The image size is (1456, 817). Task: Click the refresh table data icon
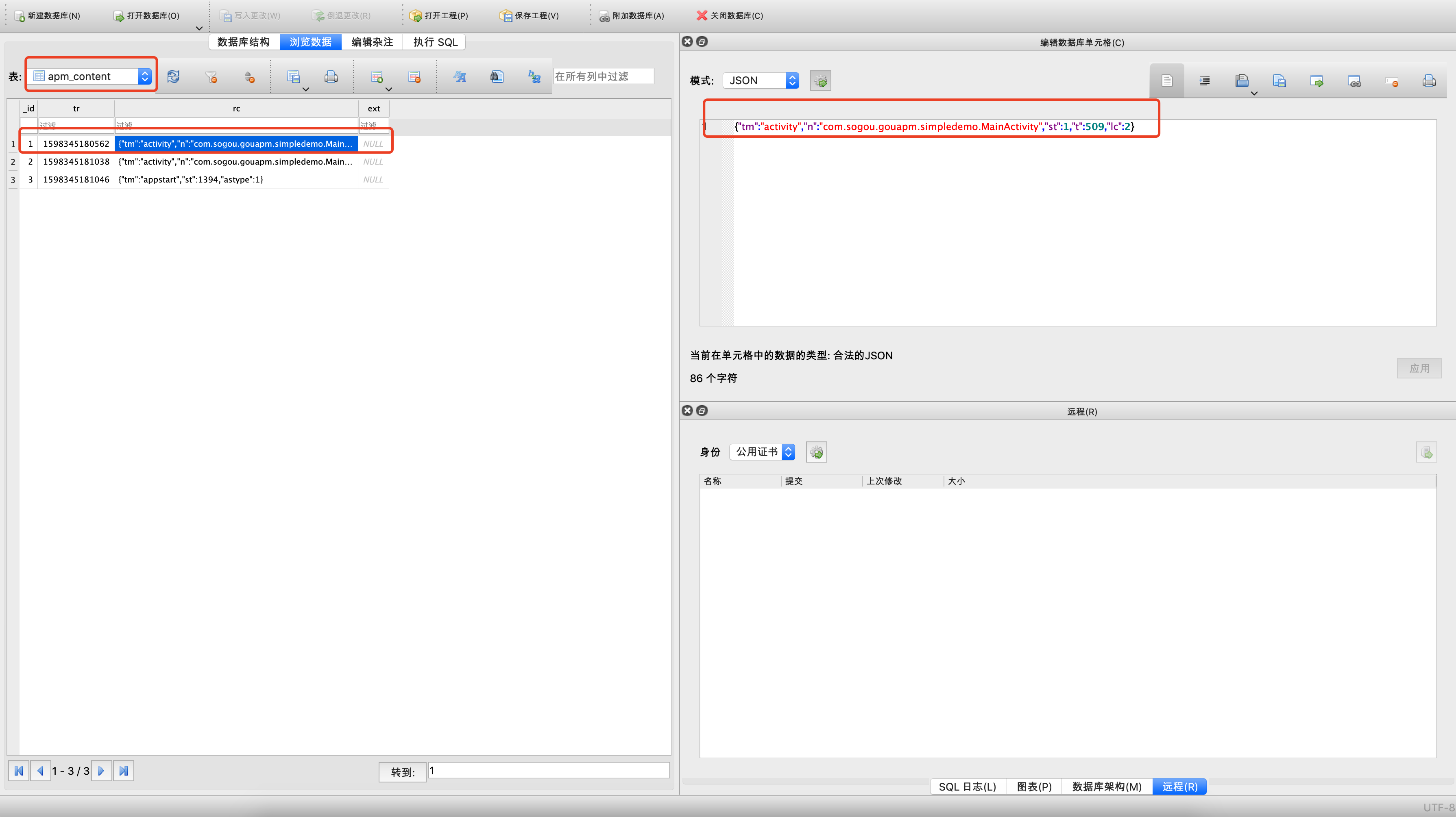tap(173, 77)
